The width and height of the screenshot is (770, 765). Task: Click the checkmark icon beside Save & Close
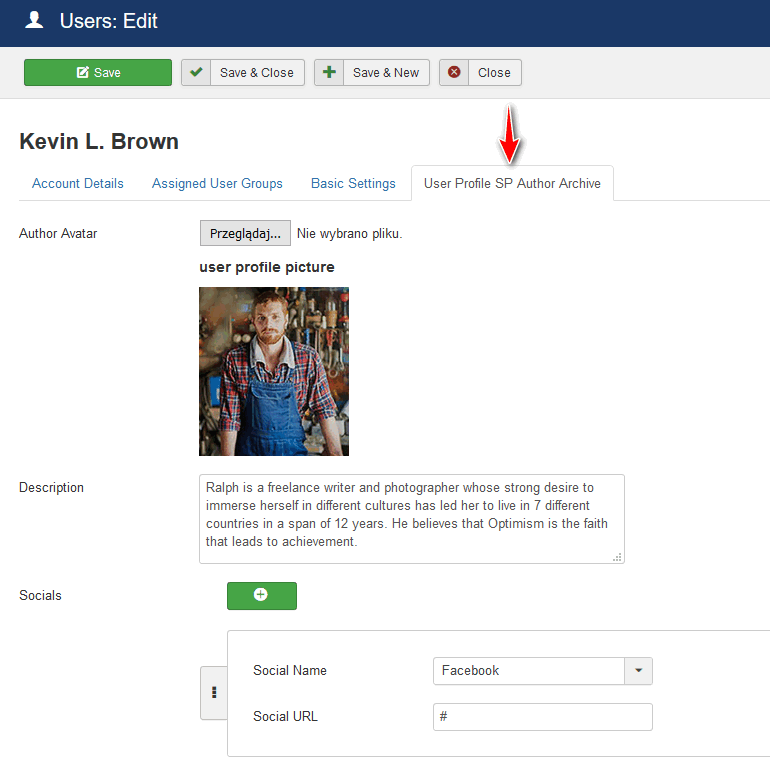(196, 73)
